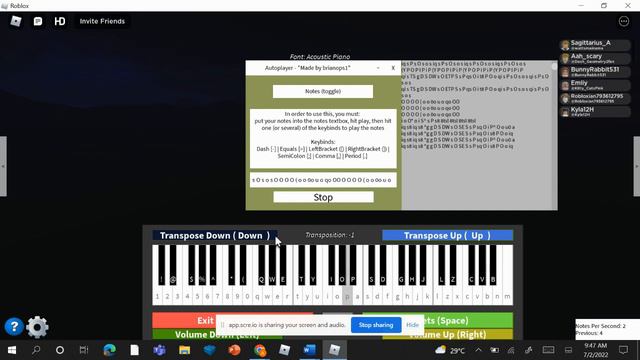Screen dimensions: 640x360
Task: Select player BunnyRabbit531 in the list
Action: (595, 72)
